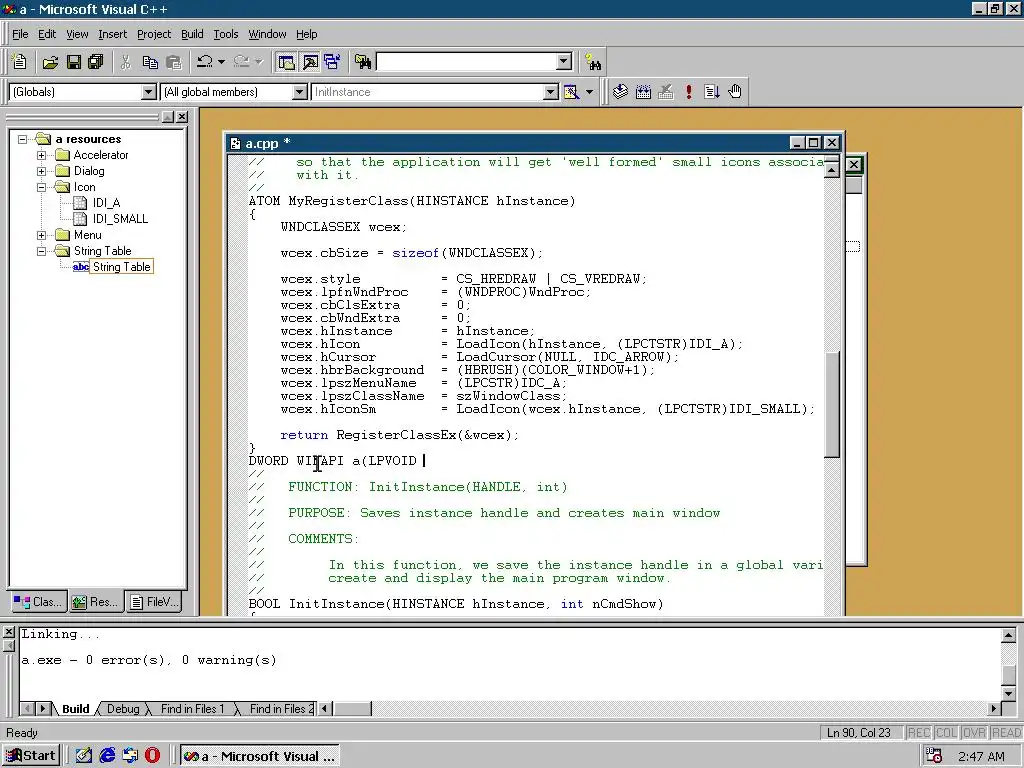This screenshot has height=768, width=1024.
Task: Save the file with the Save icon
Action: tap(74, 62)
